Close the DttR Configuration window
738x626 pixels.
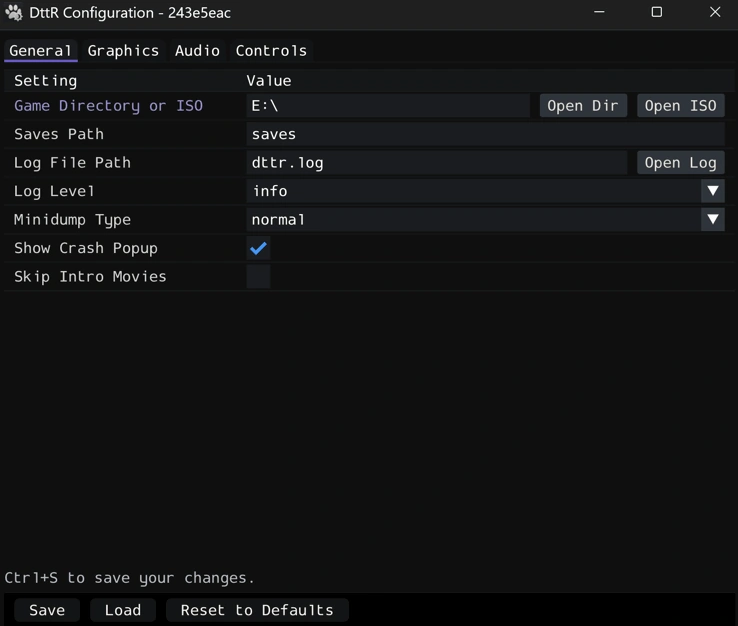pos(714,12)
